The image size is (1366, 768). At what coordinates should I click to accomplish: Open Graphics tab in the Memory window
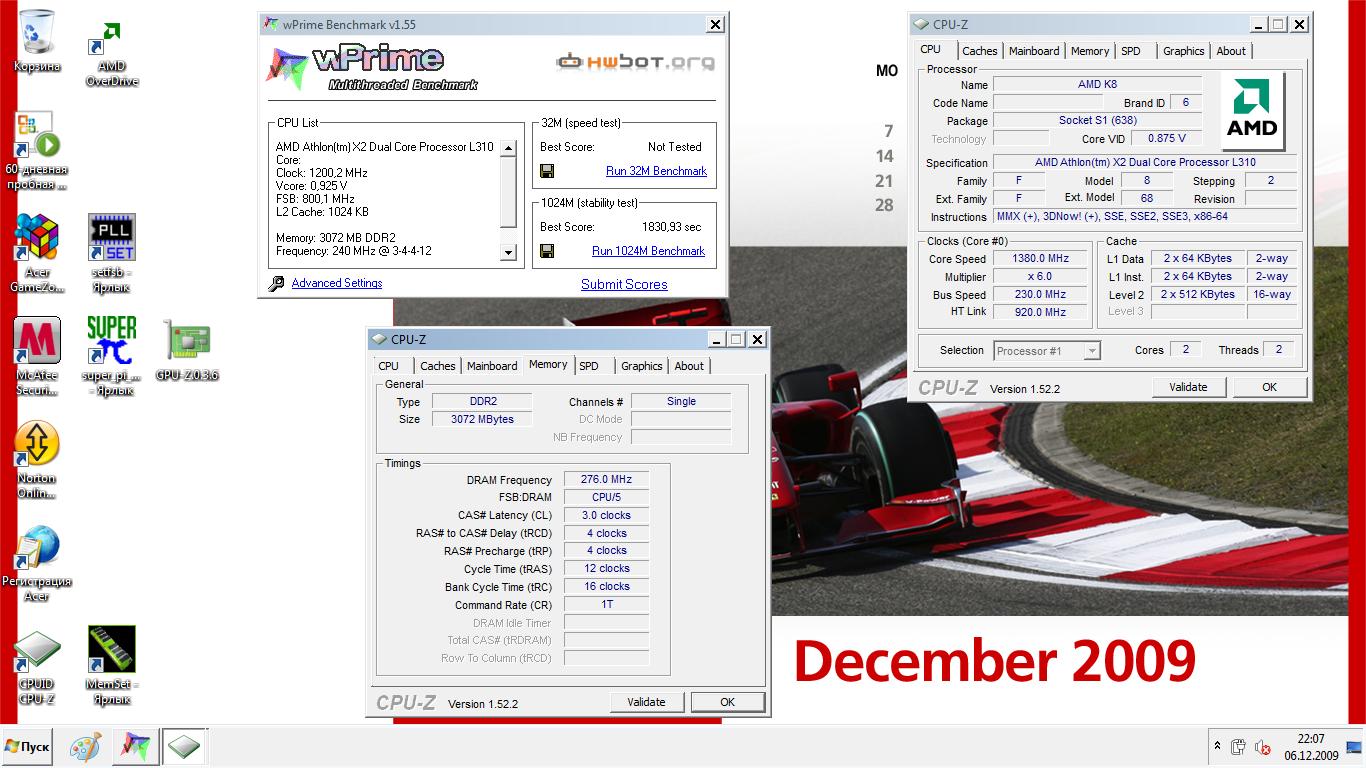[x=642, y=366]
